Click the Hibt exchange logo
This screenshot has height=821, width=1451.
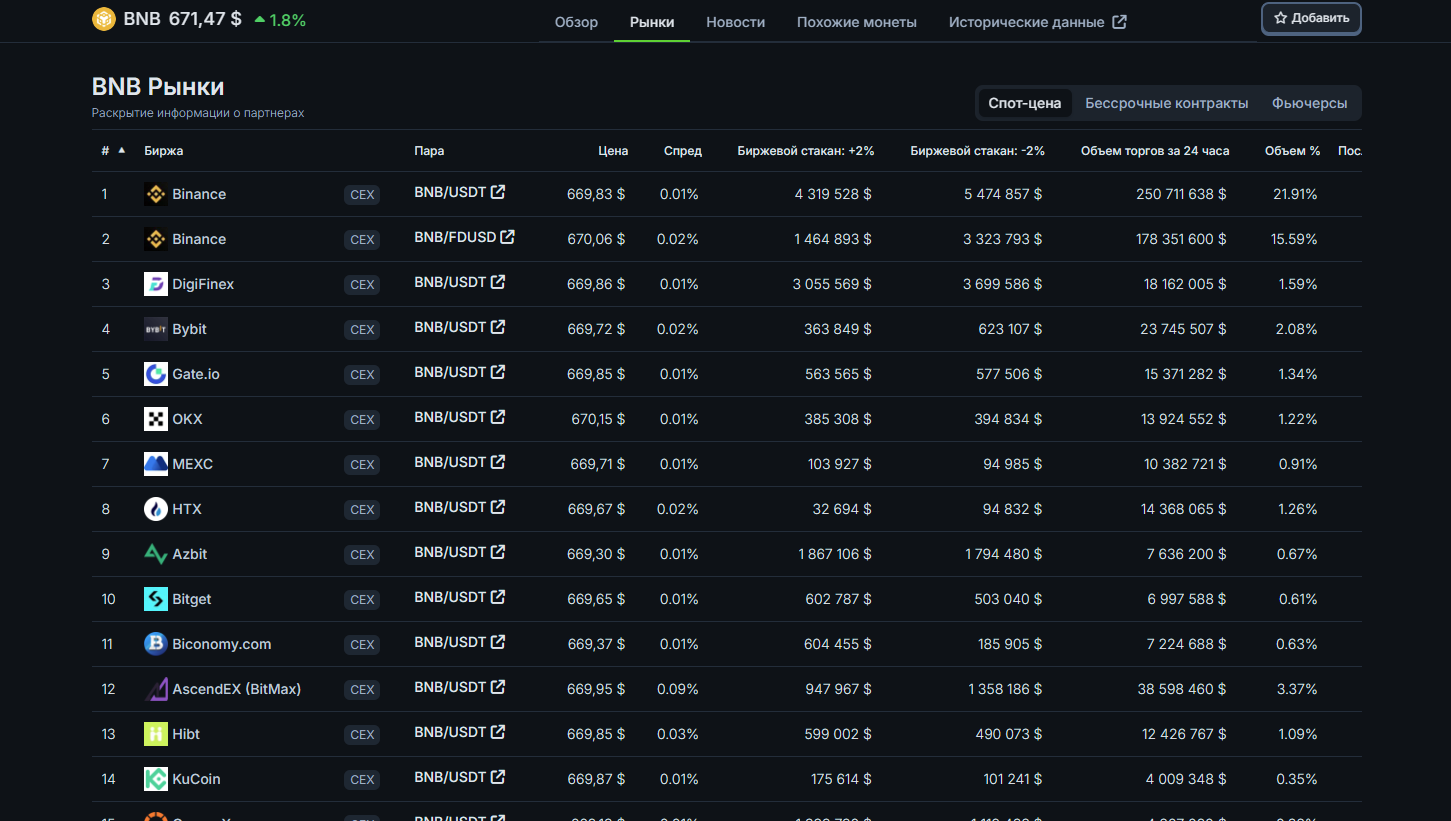155,734
